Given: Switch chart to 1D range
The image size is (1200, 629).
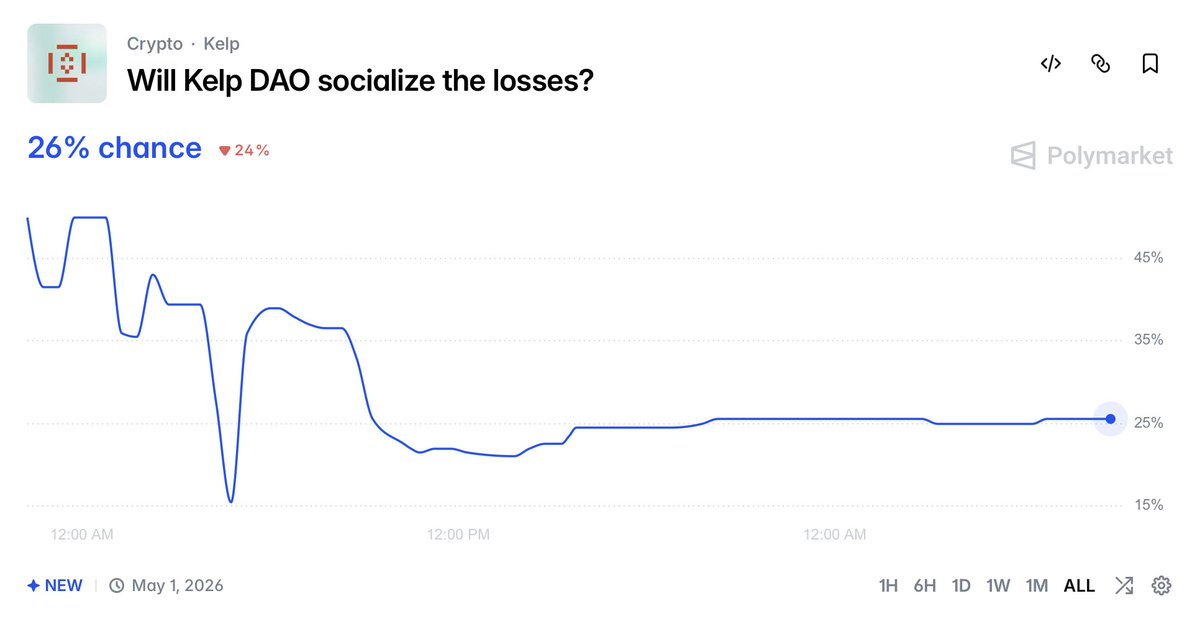Looking at the screenshot, I should click(x=961, y=586).
